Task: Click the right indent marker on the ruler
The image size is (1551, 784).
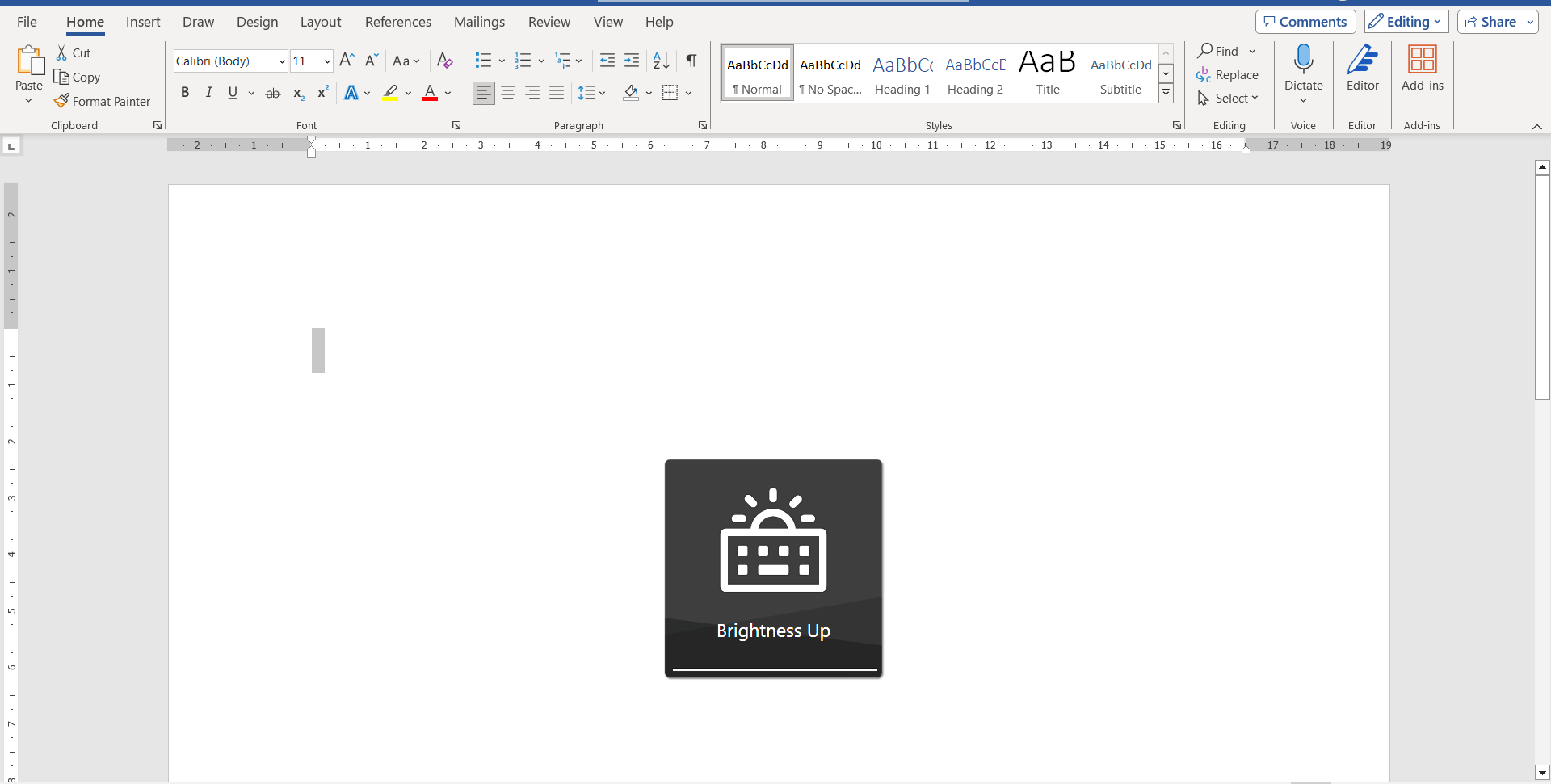Action: point(1246,148)
